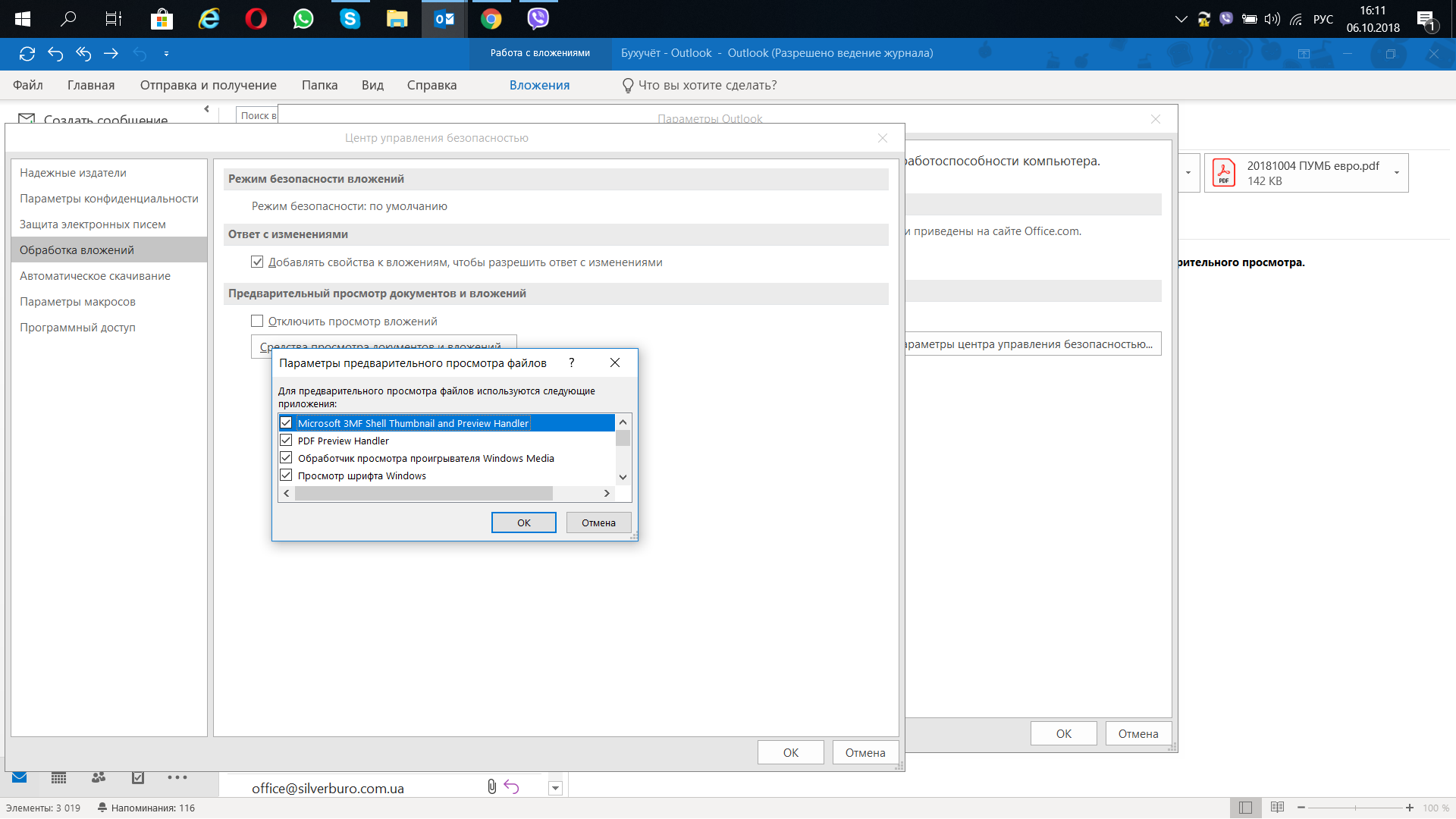Click the zoom out minus button
Image resolution: width=1456 pixels, height=819 pixels.
(1301, 808)
